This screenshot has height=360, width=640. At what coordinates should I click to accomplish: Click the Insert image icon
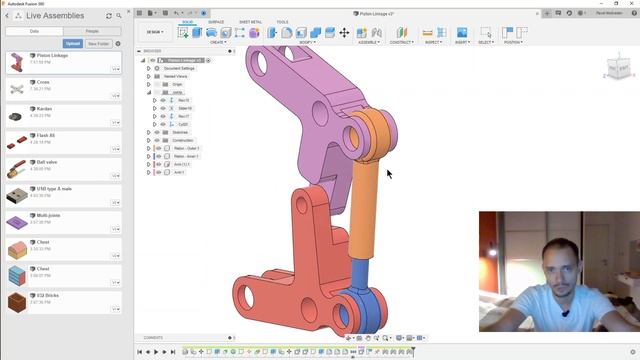coord(462,33)
